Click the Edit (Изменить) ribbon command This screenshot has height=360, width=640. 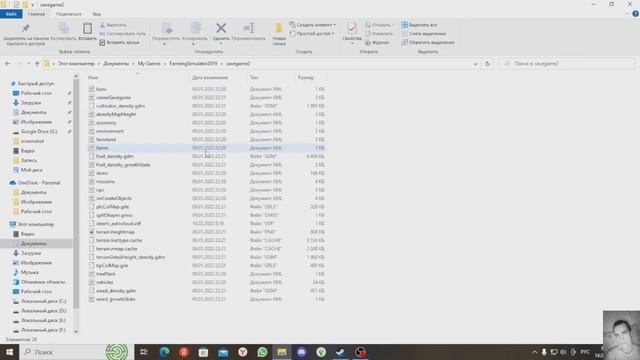pos(379,33)
